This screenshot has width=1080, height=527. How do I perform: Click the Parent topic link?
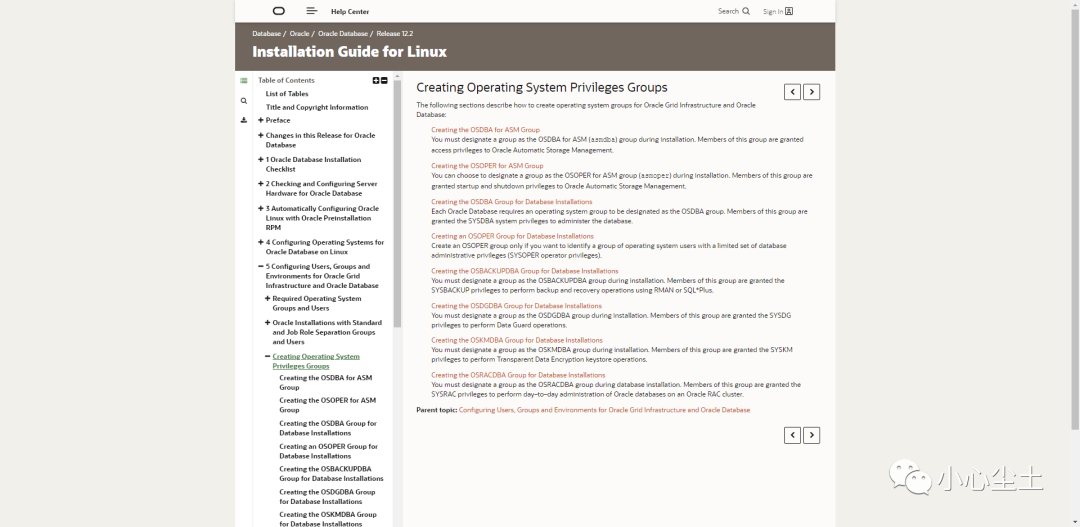(x=604, y=410)
